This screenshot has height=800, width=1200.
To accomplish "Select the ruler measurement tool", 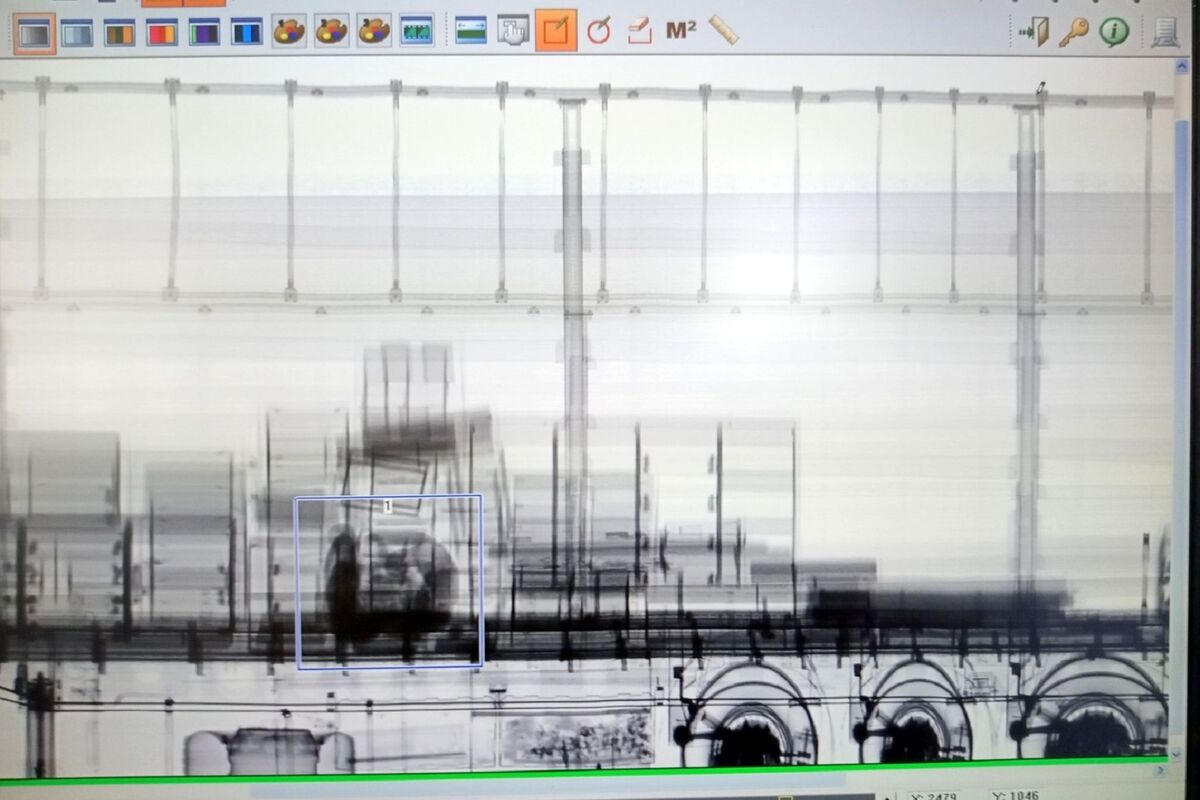I will coord(723,31).
